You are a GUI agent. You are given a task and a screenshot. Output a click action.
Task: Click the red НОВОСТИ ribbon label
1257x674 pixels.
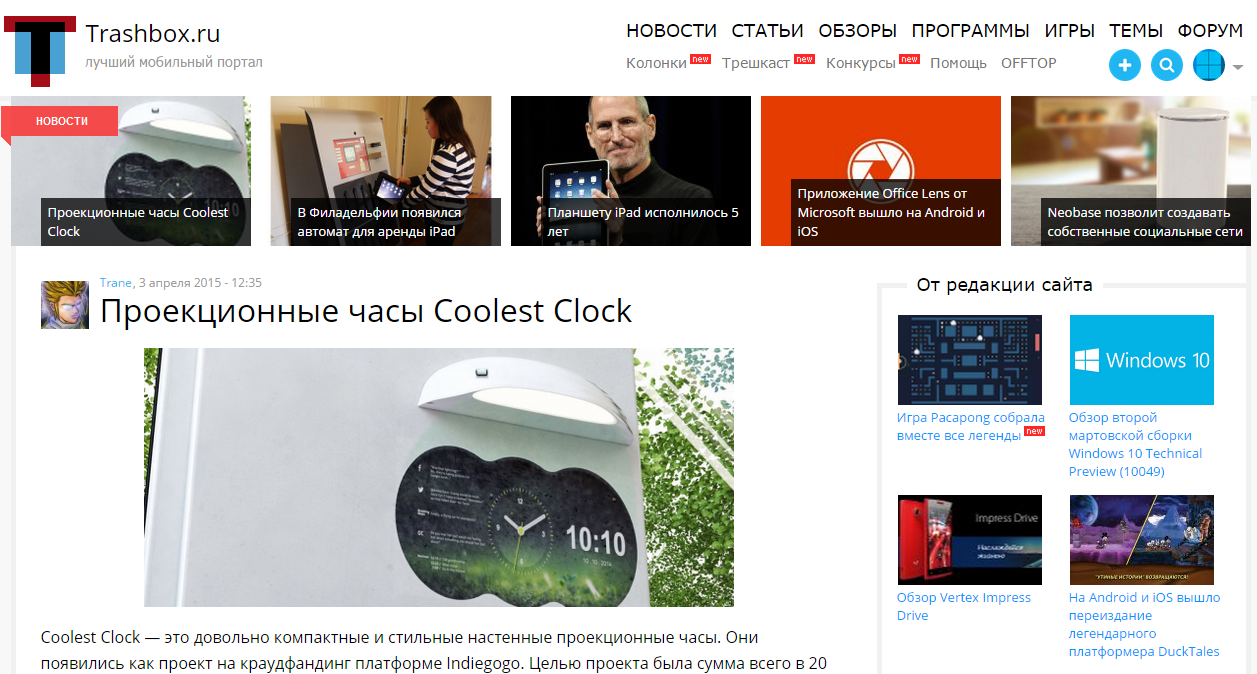tap(62, 121)
